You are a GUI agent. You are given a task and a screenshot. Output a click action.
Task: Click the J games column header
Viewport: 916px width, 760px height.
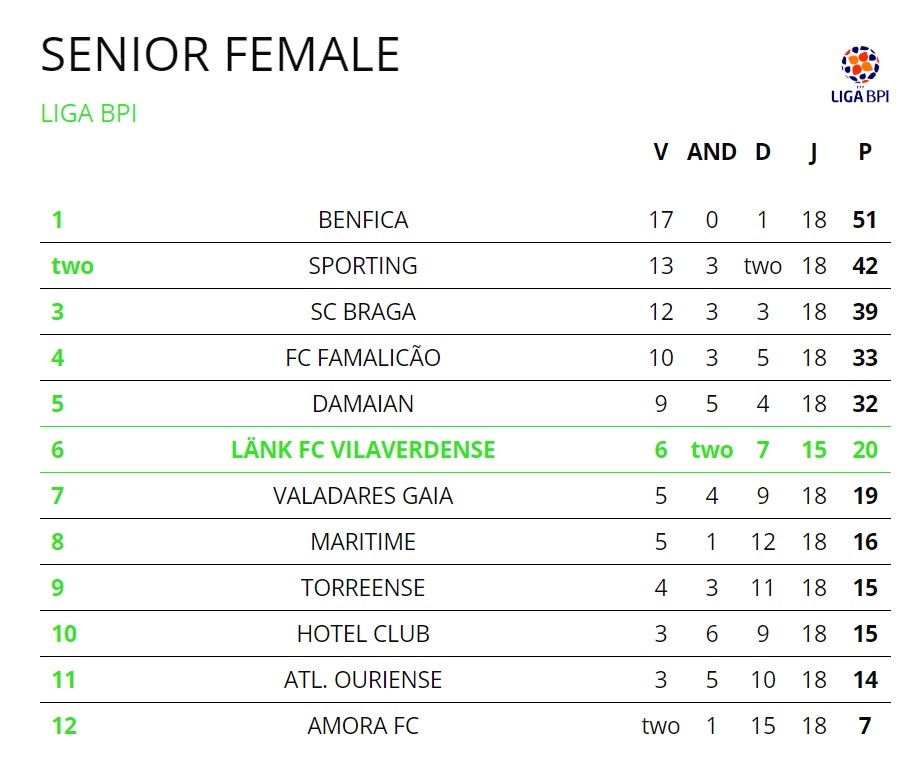pos(814,152)
